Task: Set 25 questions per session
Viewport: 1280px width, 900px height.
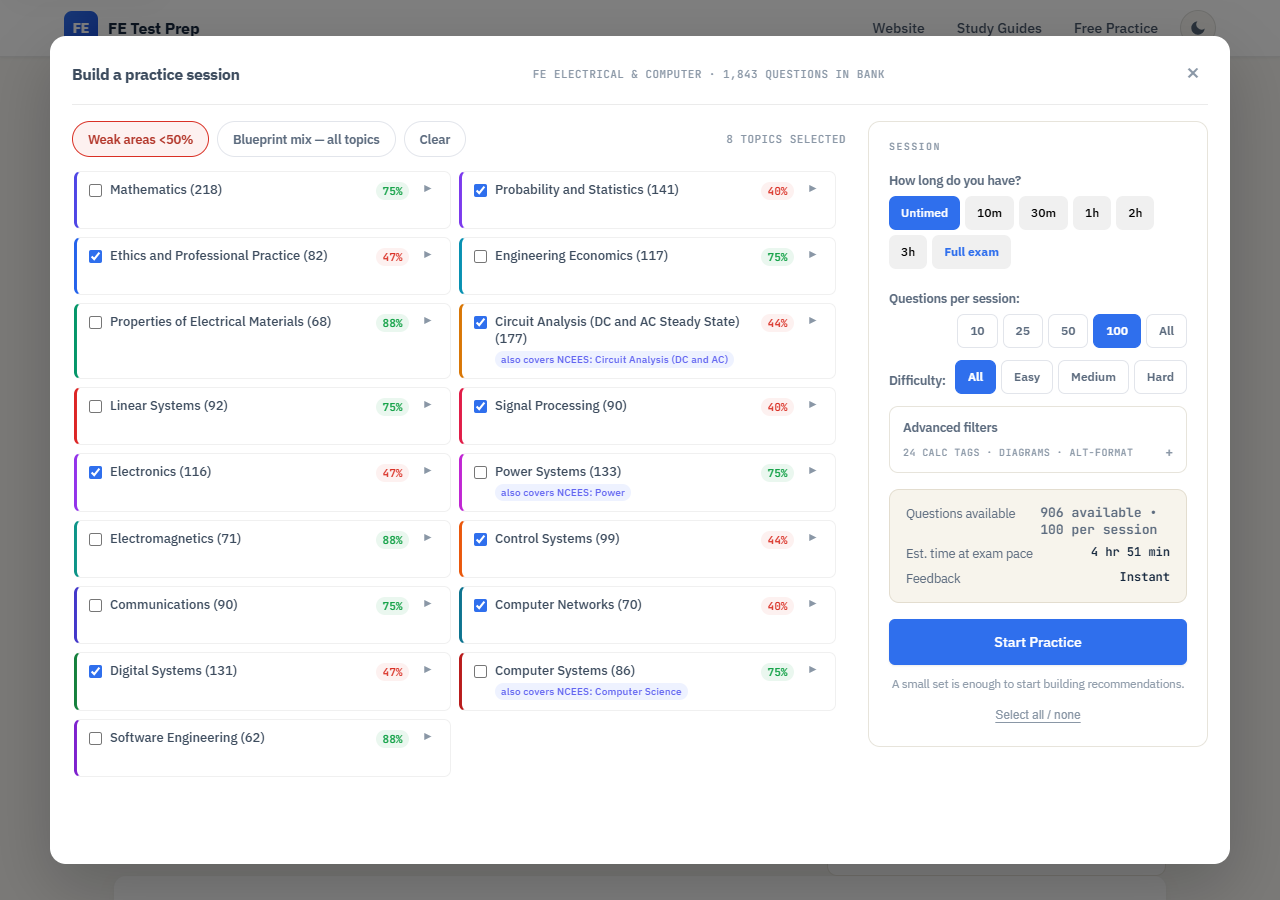Action: click(x=1023, y=331)
